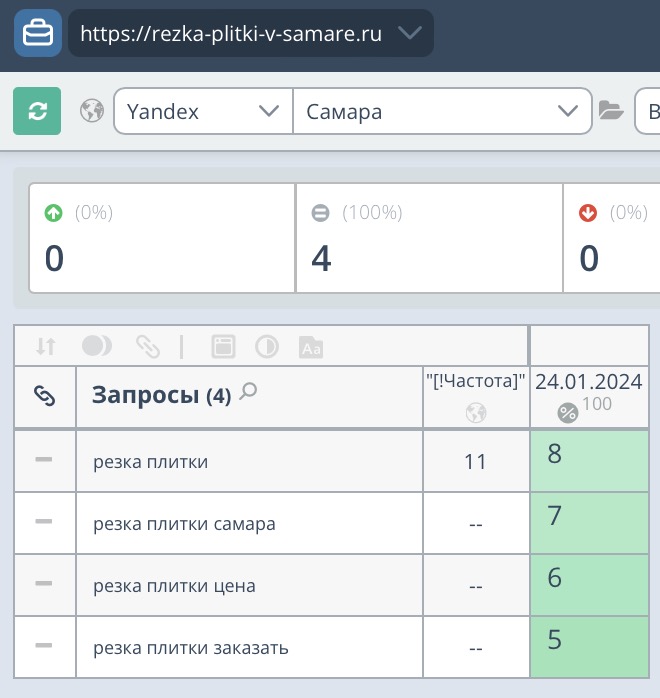Toggle the half-filled contrast circle icon
660x698 pixels.
coord(267,347)
